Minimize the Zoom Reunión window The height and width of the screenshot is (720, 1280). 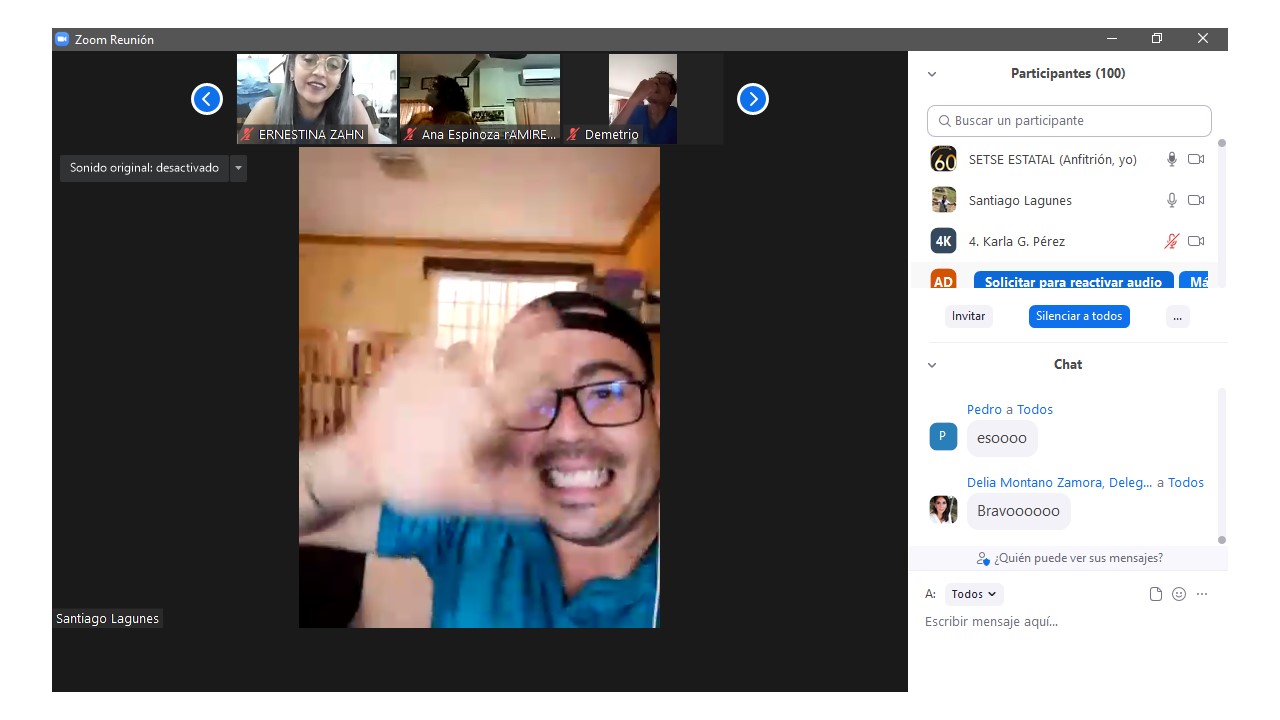tap(1112, 39)
